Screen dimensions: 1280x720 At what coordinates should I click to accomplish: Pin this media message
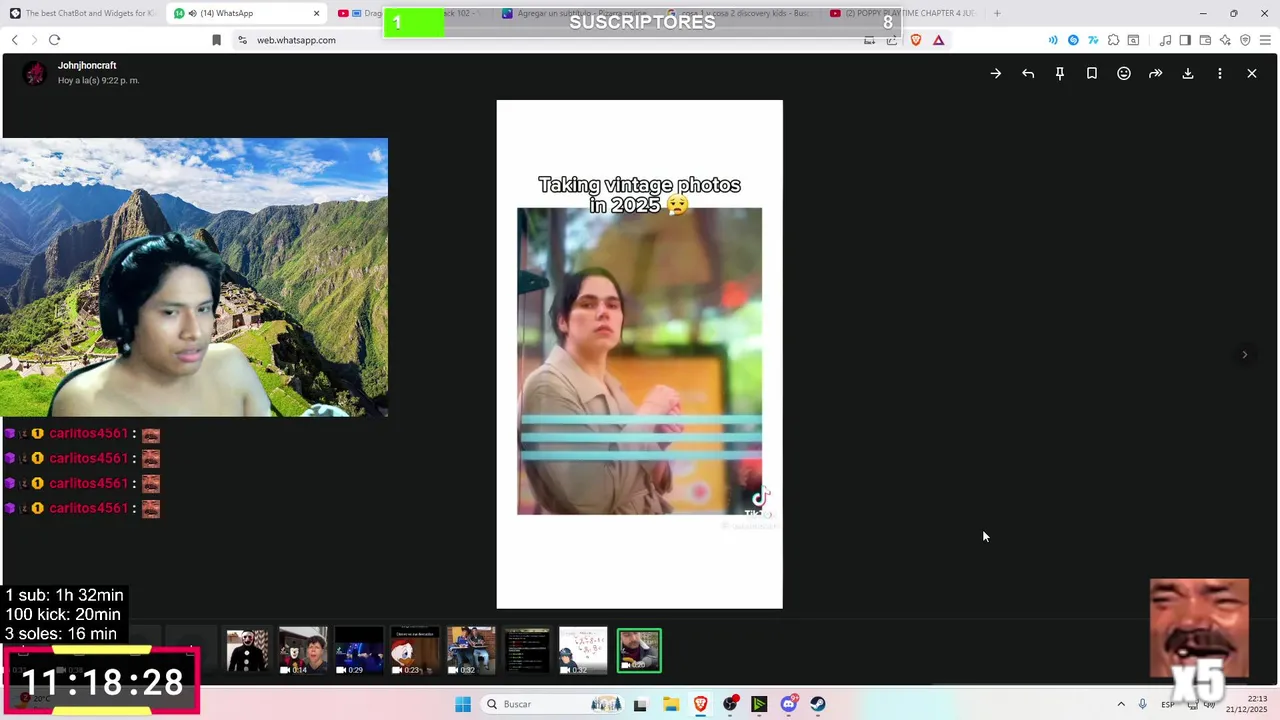1060,73
